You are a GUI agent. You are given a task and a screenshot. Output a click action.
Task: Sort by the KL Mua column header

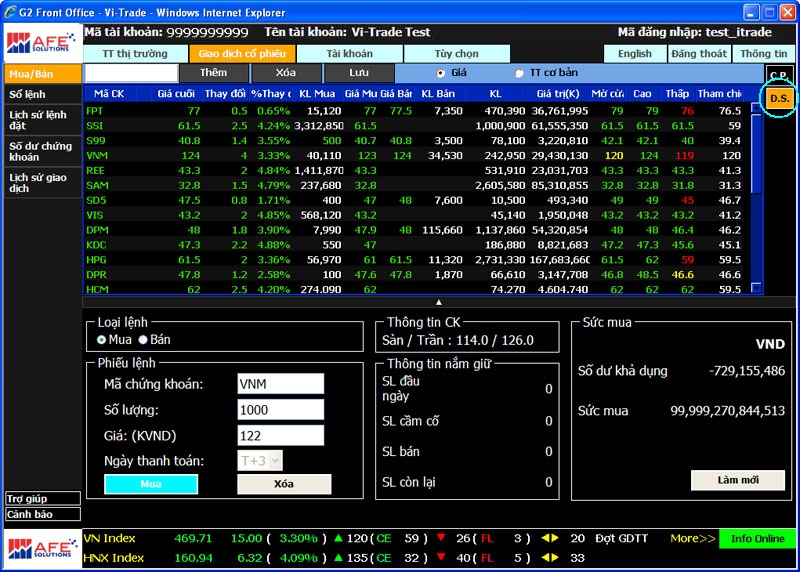pos(317,94)
